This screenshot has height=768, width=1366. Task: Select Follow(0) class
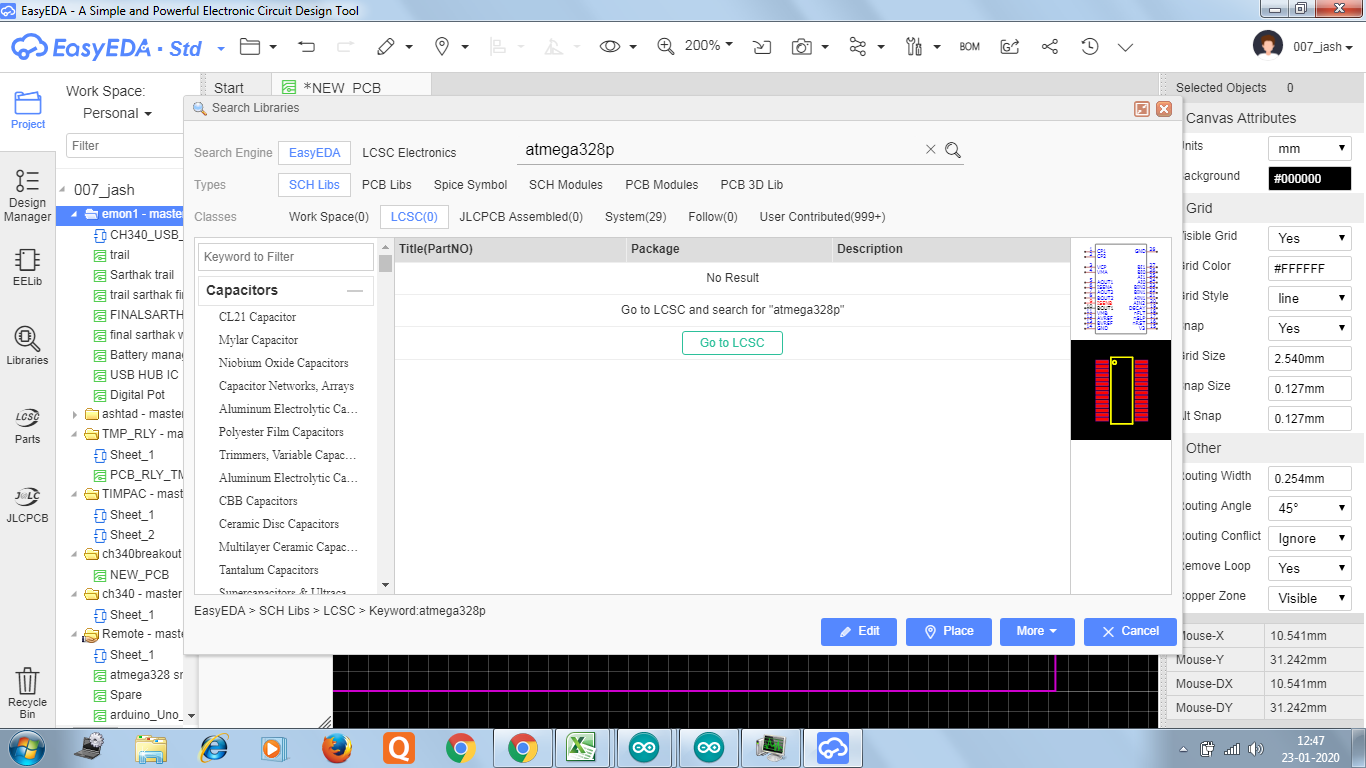pos(713,217)
